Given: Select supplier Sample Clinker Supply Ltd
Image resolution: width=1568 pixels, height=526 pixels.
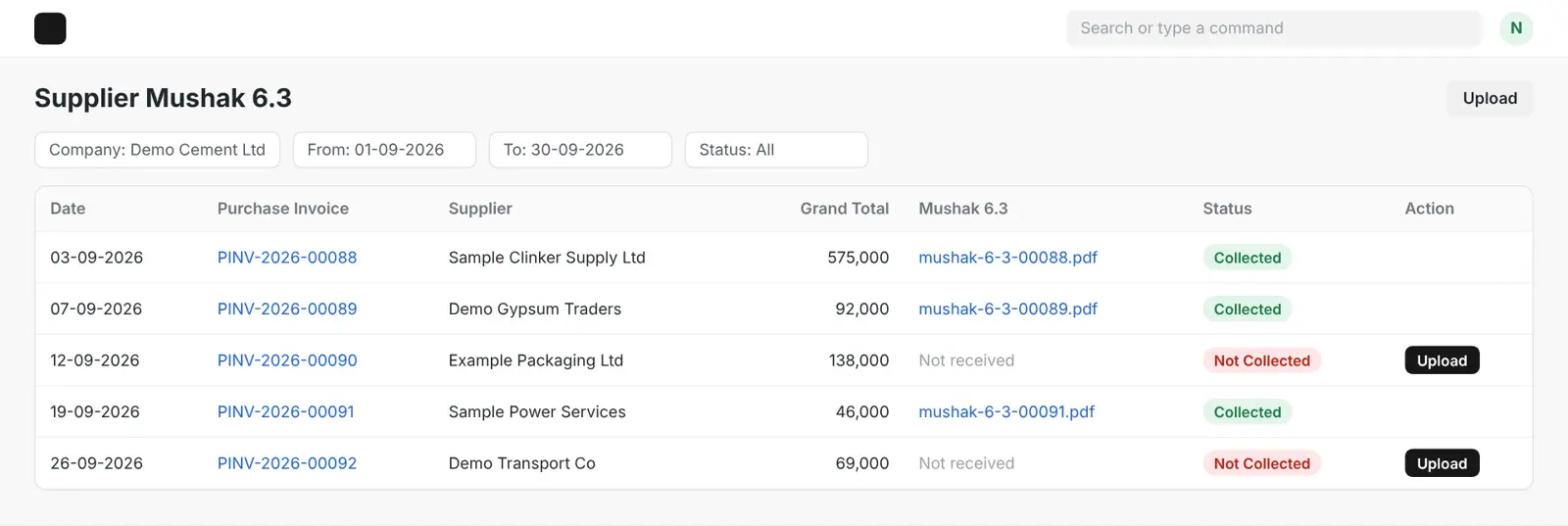Looking at the screenshot, I should point(547,258).
